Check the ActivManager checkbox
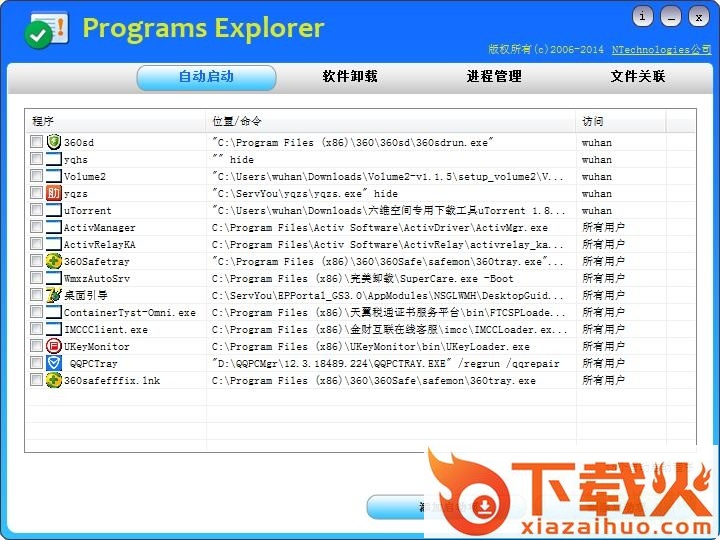The width and height of the screenshot is (720, 540). (36, 226)
